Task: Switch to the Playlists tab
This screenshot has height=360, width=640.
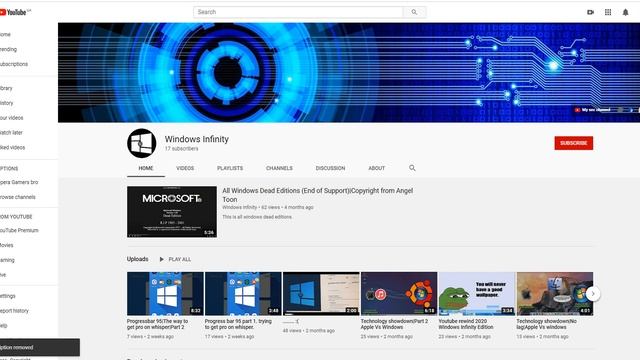Action: 230,168
